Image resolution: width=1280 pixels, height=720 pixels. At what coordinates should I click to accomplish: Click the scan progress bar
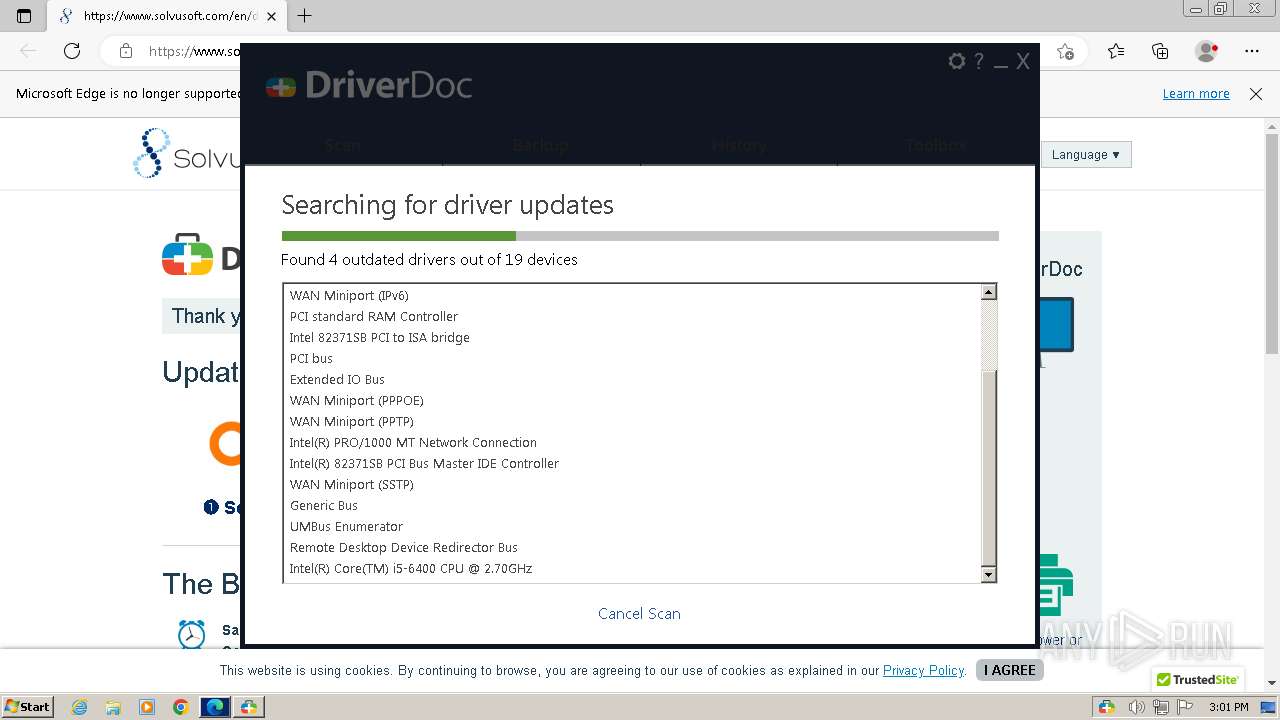[x=640, y=236]
